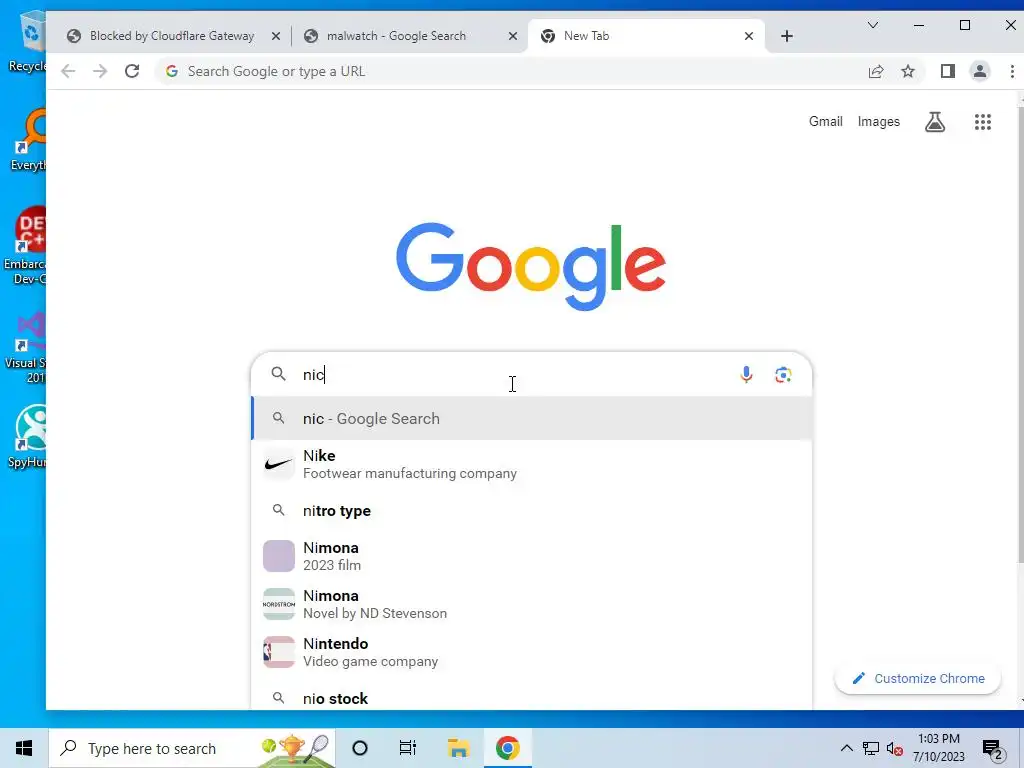Open the SpyHunter desktop shortcut
Image resolution: width=1024 pixels, height=768 pixels.
pyautogui.click(x=26, y=436)
